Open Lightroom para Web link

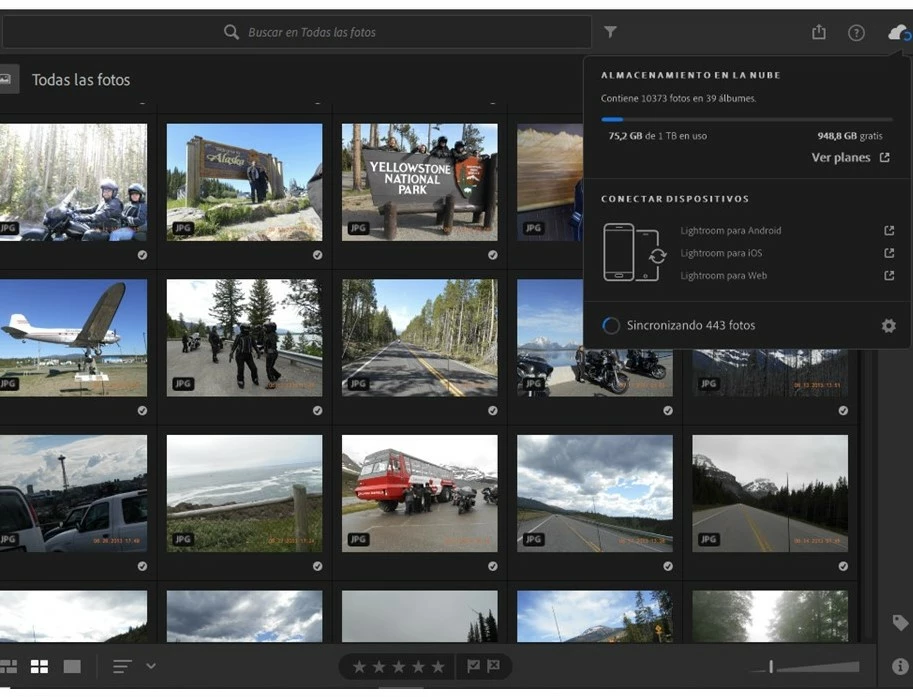[x=723, y=276]
